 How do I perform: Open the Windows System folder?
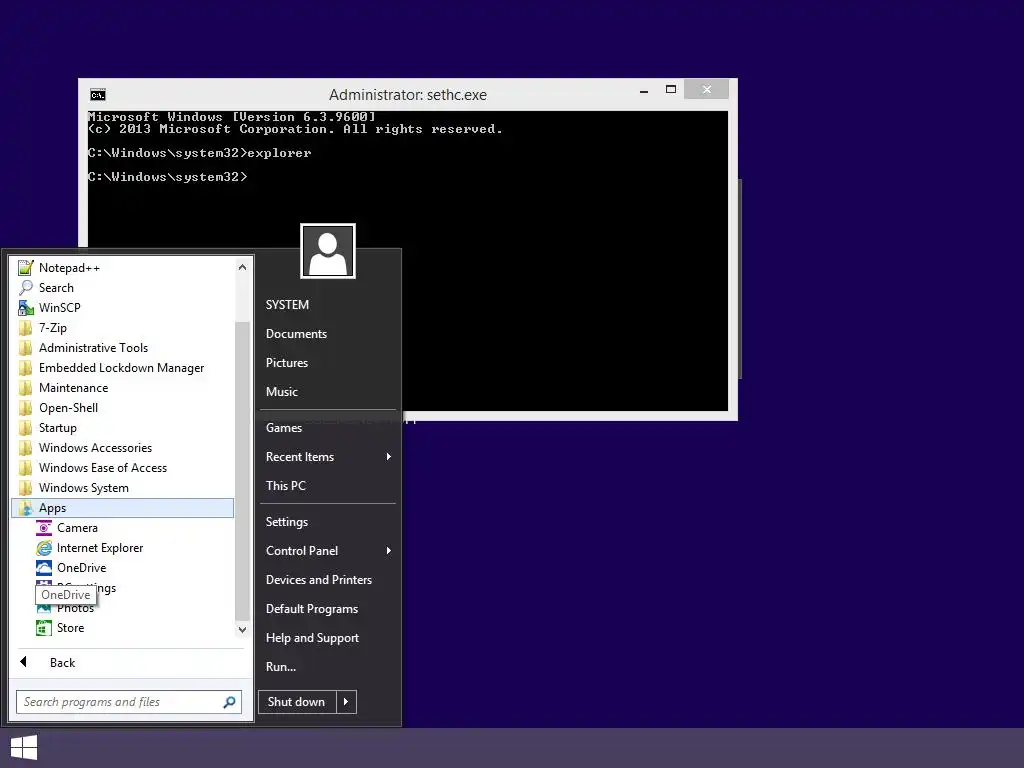click(123, 488)
